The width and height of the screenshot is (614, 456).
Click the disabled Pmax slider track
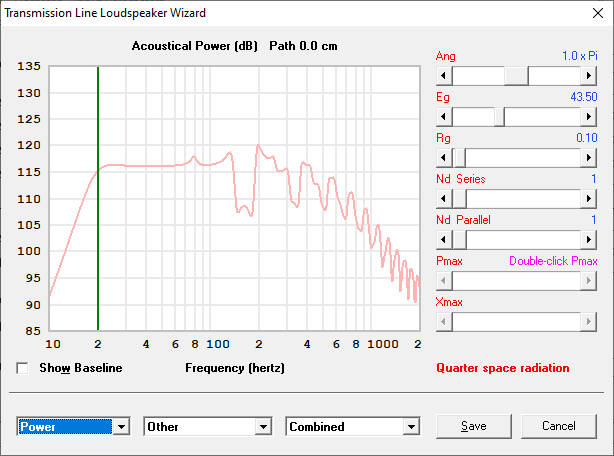coord(516,281)
